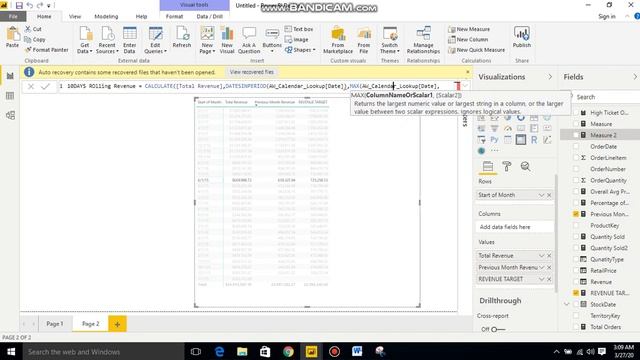Switch to the Modeling ribbon tab
Screen dimensions: 640x360
click(106, 16)
